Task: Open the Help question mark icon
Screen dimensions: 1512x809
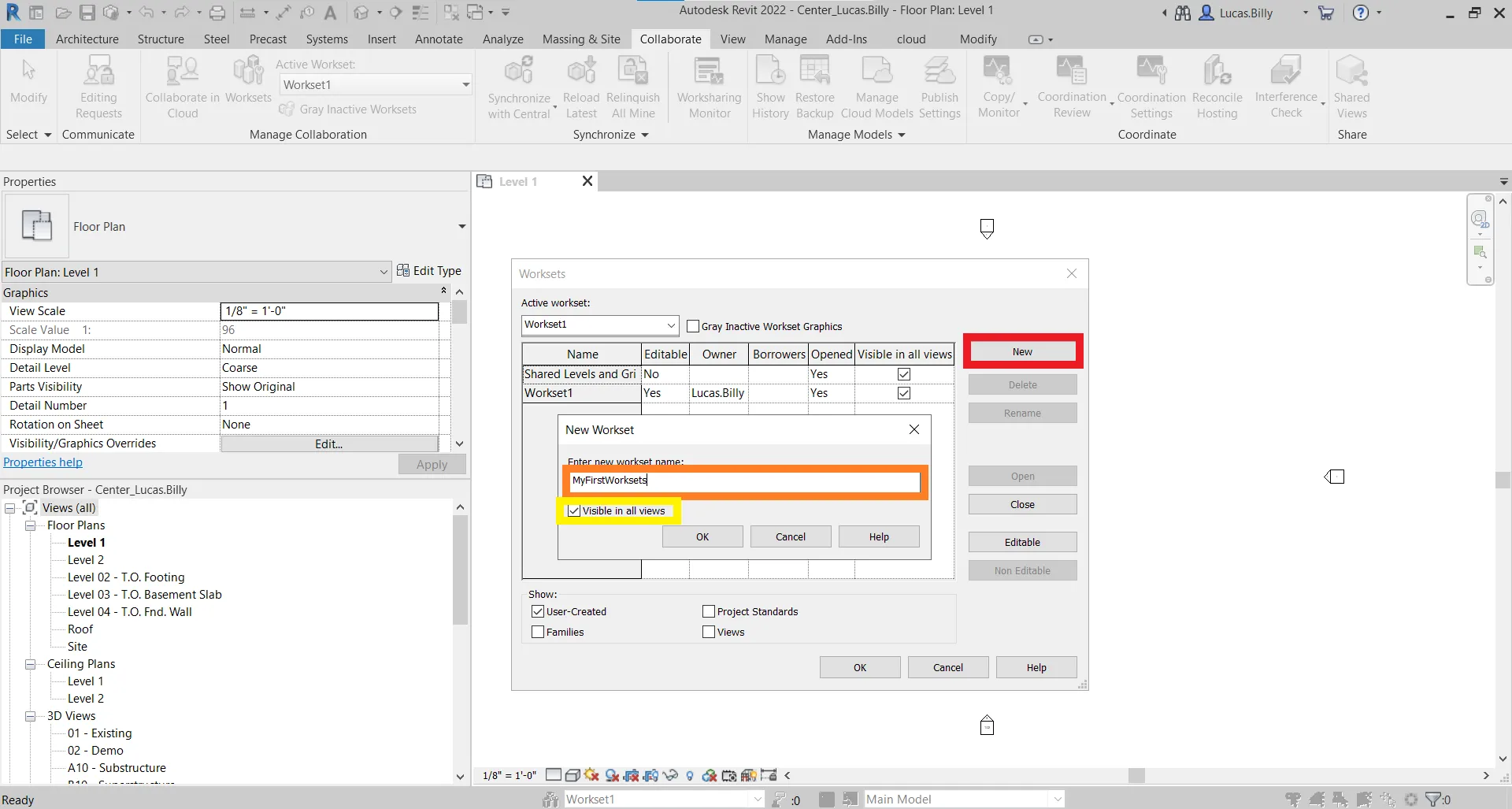Action: pos(1361,13)
